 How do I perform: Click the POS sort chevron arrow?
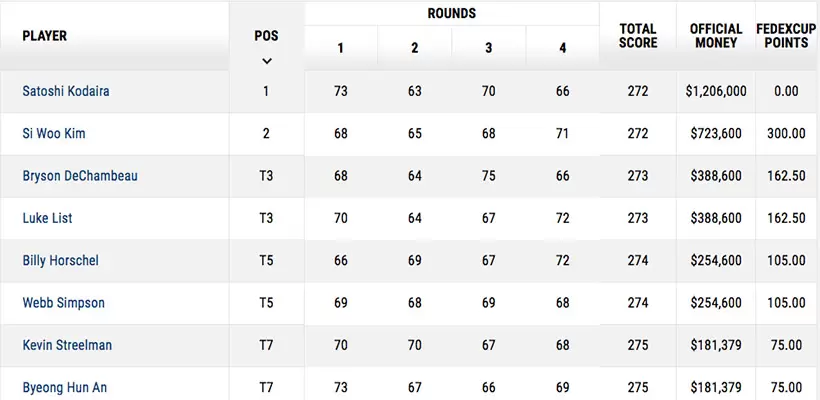click(x=266, y=60)
